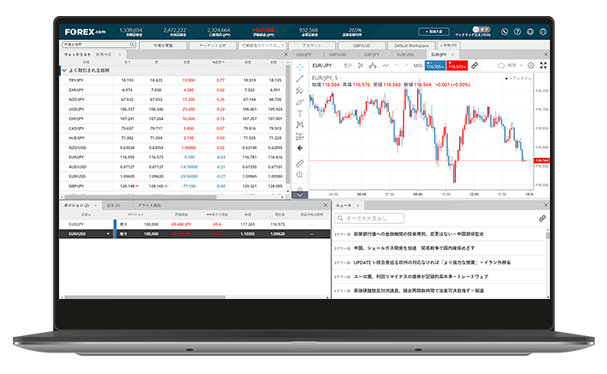The image size is (607, 374).
Task: Click the market analysis button
Action: (x=213, y=45)
